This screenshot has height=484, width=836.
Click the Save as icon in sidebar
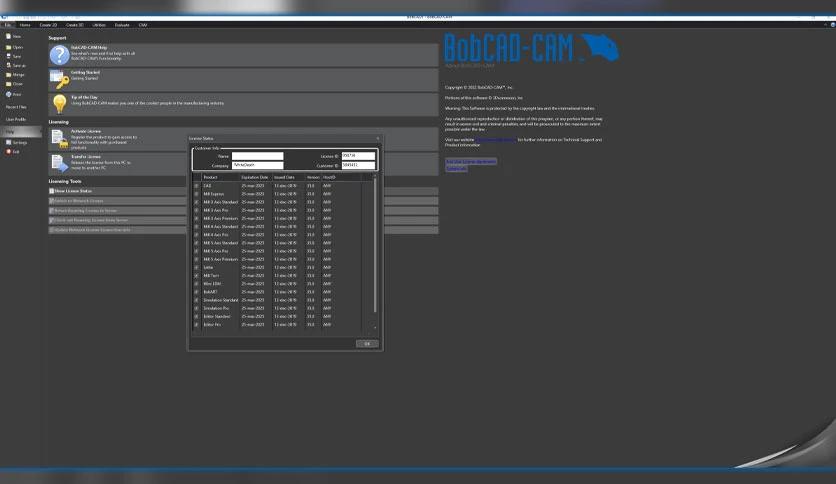9,65
